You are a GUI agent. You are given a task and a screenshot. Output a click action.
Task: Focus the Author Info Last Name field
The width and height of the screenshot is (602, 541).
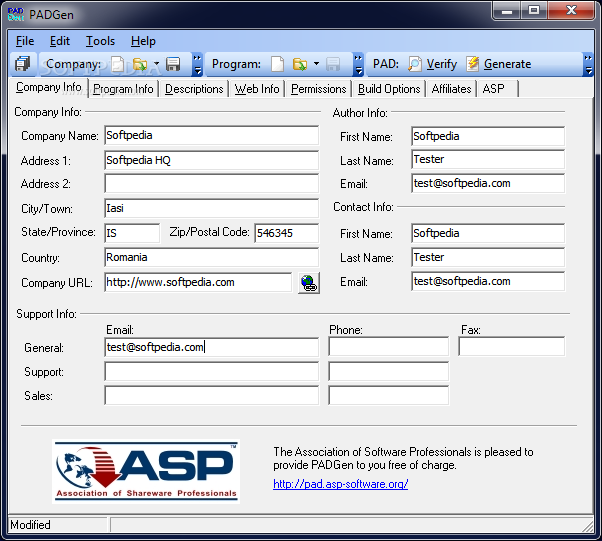pyautogui.click(x=488, y=159)
